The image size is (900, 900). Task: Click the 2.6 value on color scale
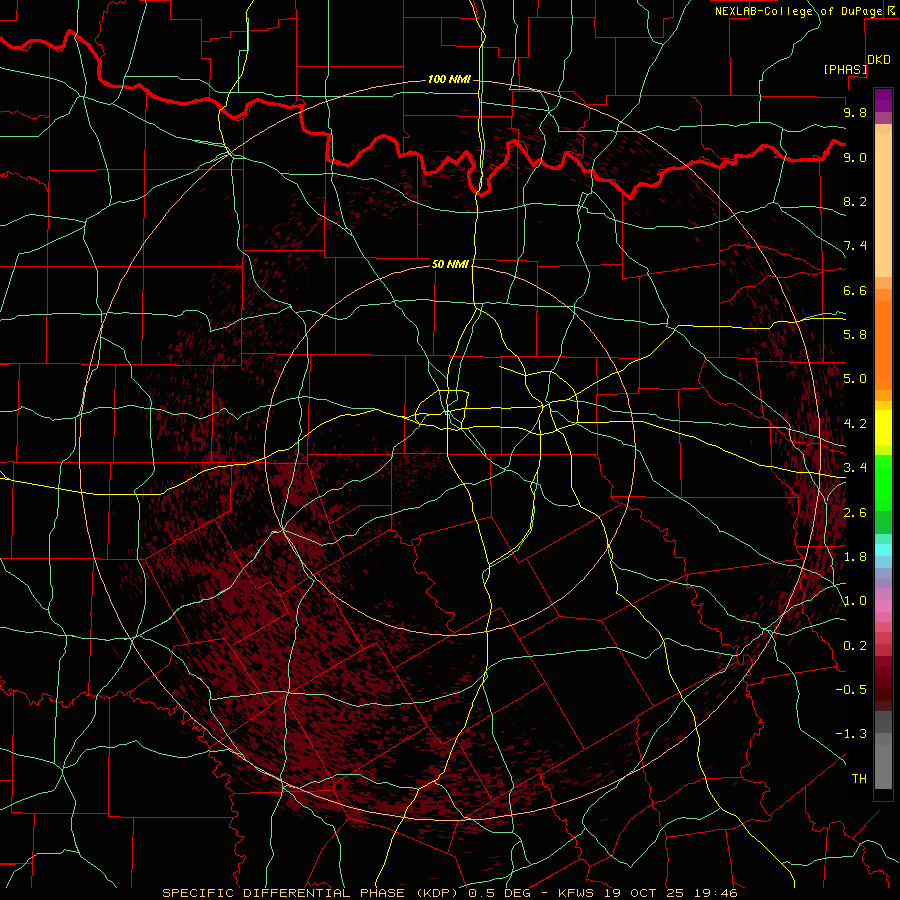tap(855, 513)
